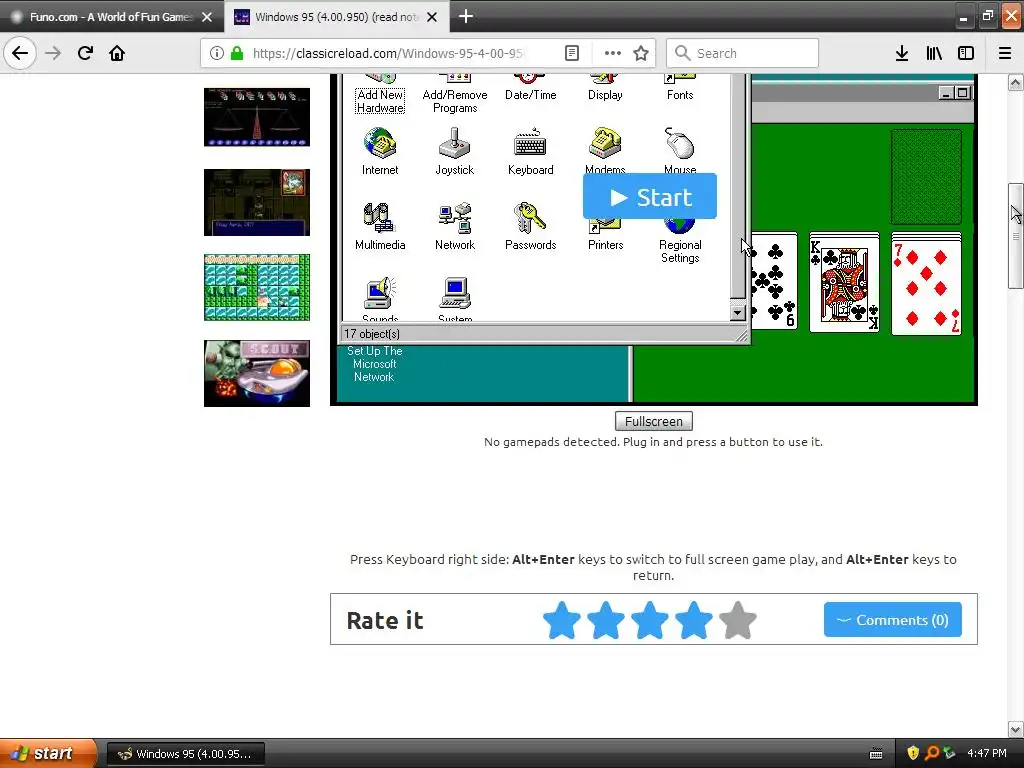
Task: Go back with the browser back arrow
Action: [x=20, y=53]
